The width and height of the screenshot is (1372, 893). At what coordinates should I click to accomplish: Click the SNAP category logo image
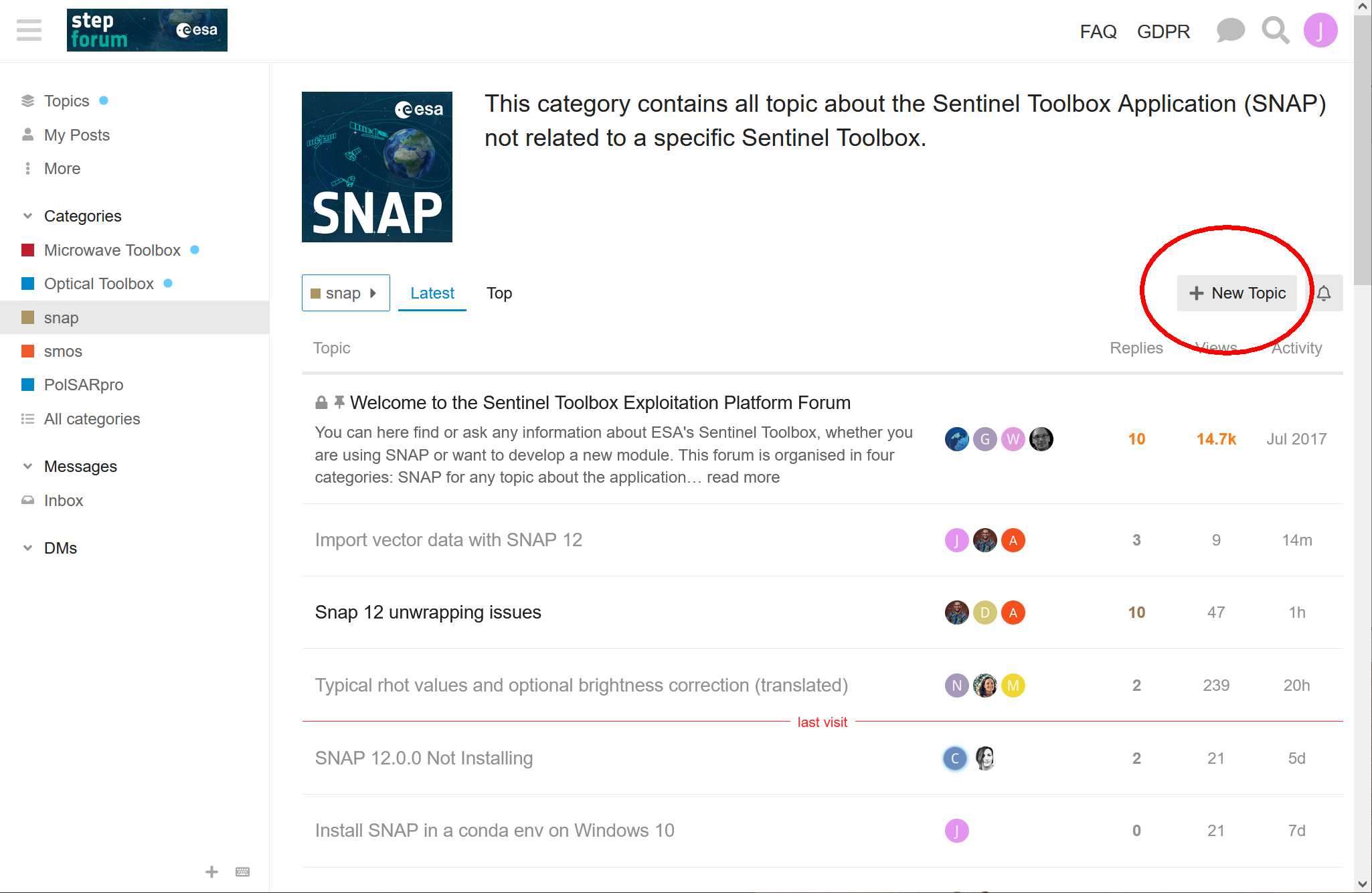377,167
